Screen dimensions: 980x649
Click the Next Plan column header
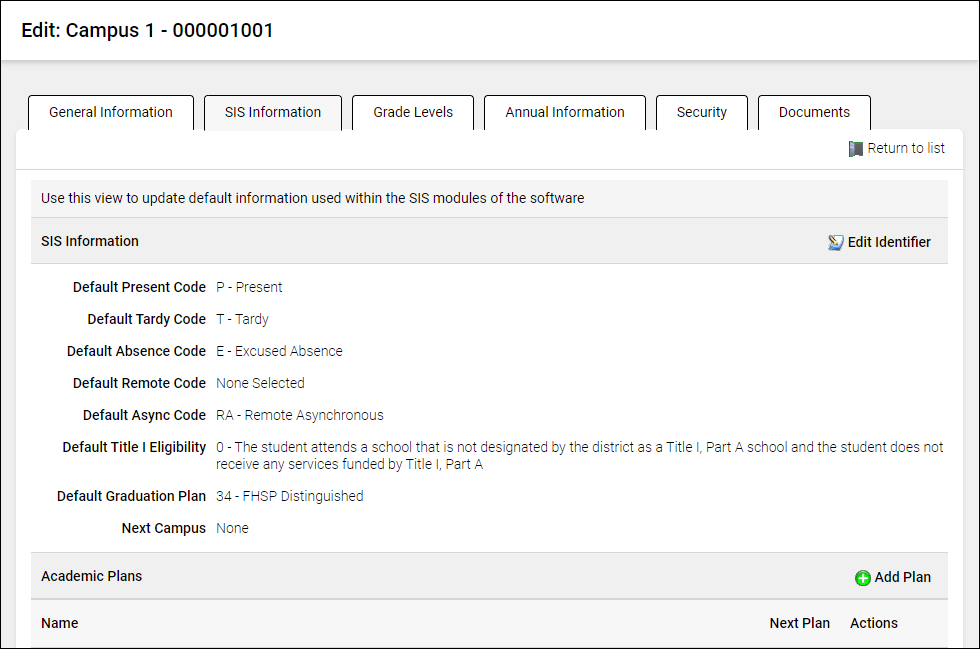[x=799, y=623]
